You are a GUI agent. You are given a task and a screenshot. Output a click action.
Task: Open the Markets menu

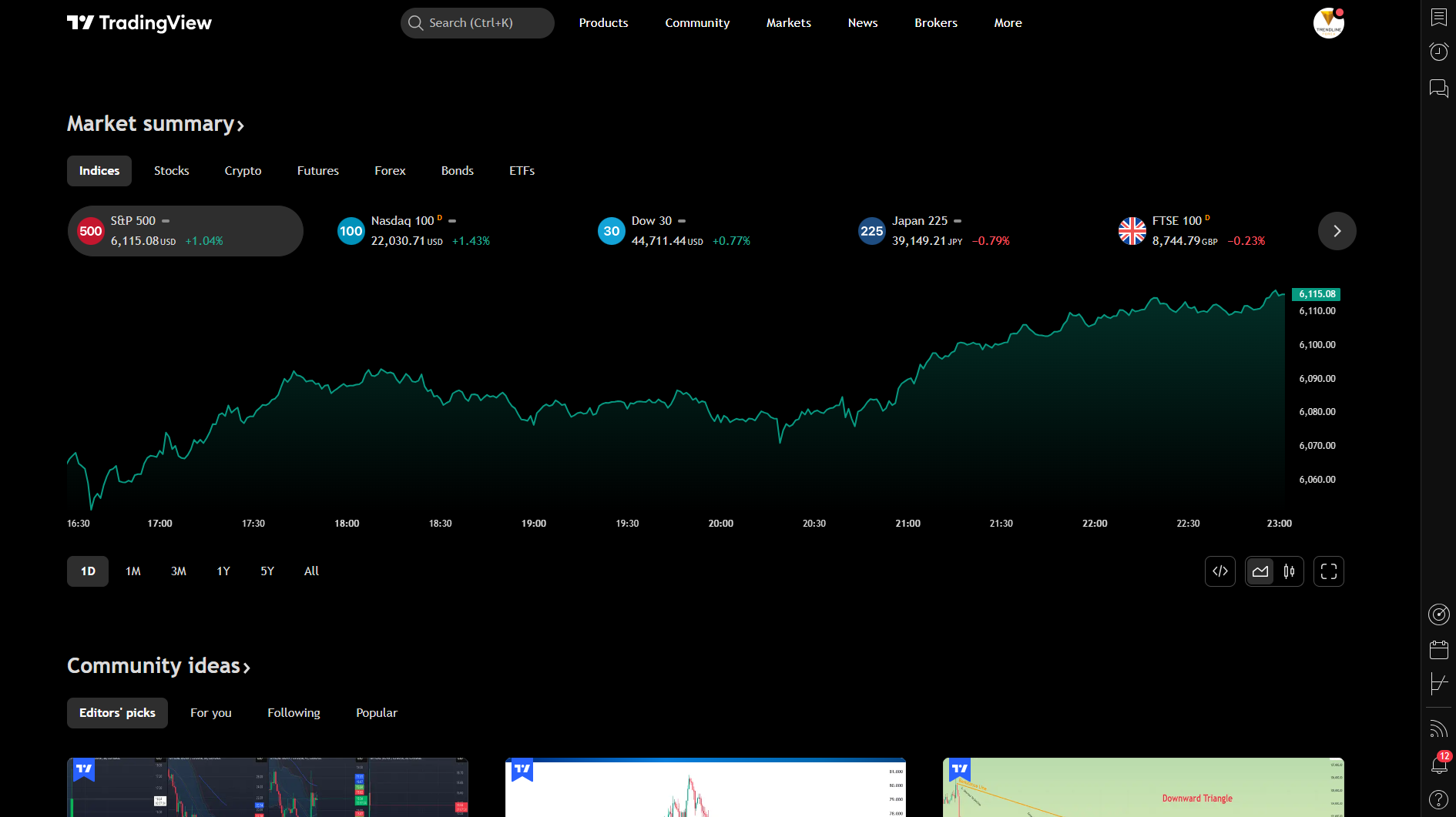(x=789, y=23)
